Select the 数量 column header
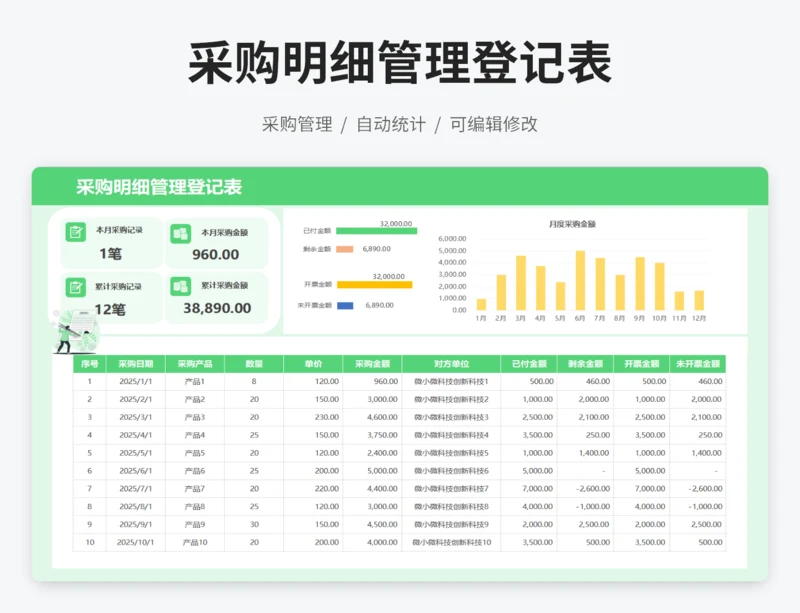Image resolution: width=800 pixels, height=613 pixels. pos(254,364)
